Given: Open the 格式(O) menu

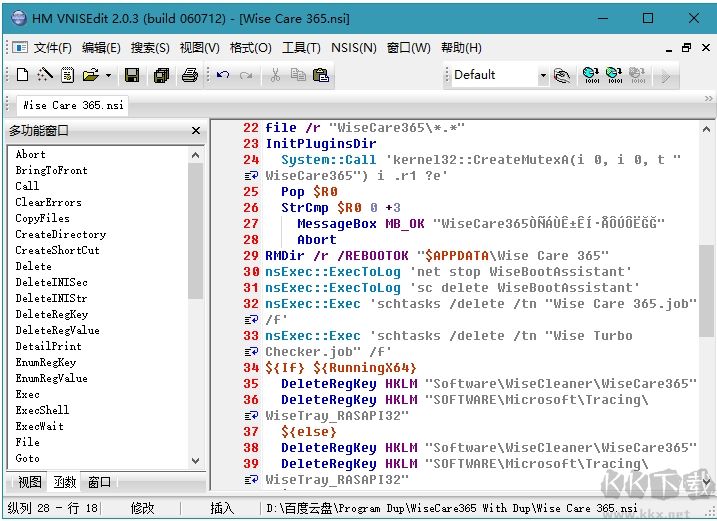Looking at the screenshot, I should click(x=250, y=47).
